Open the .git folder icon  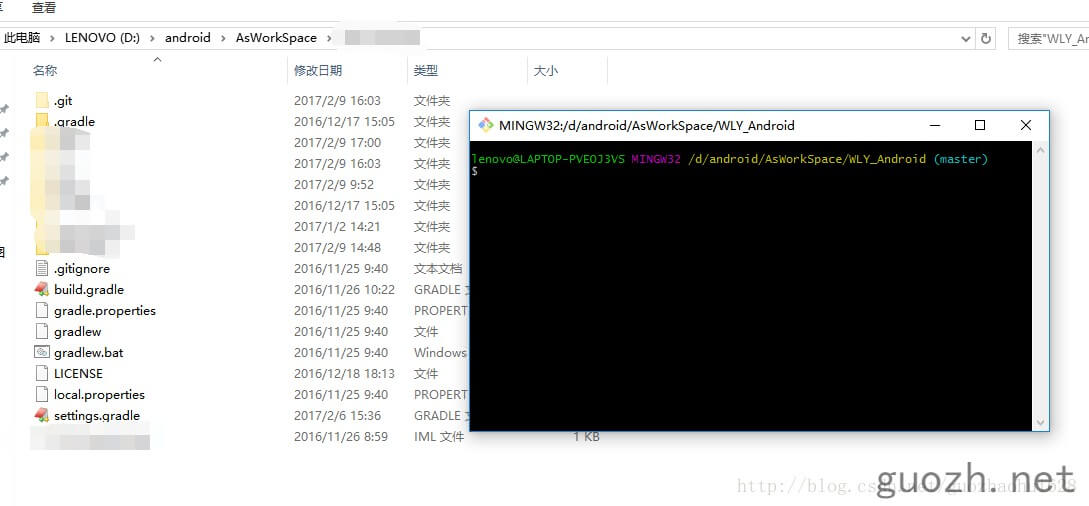(42, 101)
